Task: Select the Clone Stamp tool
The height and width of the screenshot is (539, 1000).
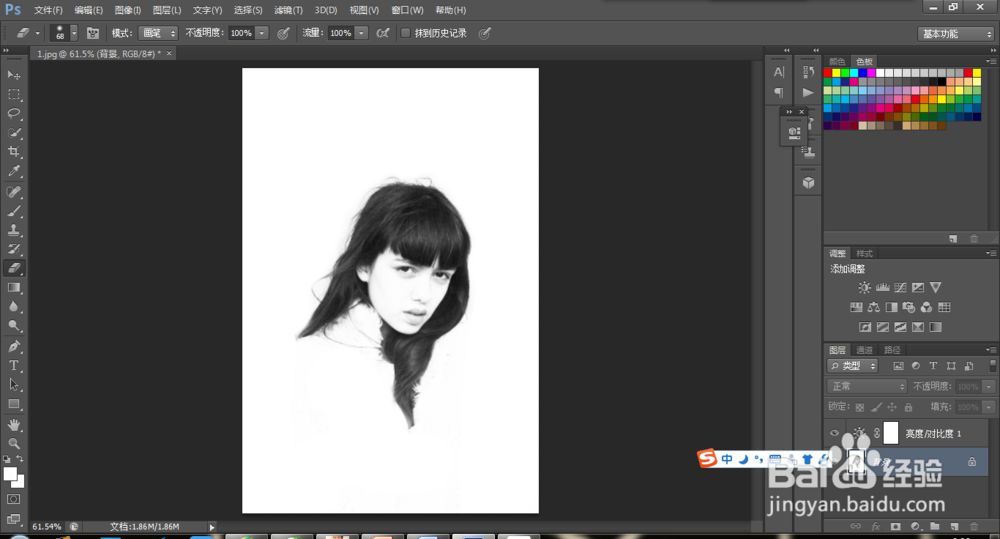Action: coord(13,230)
